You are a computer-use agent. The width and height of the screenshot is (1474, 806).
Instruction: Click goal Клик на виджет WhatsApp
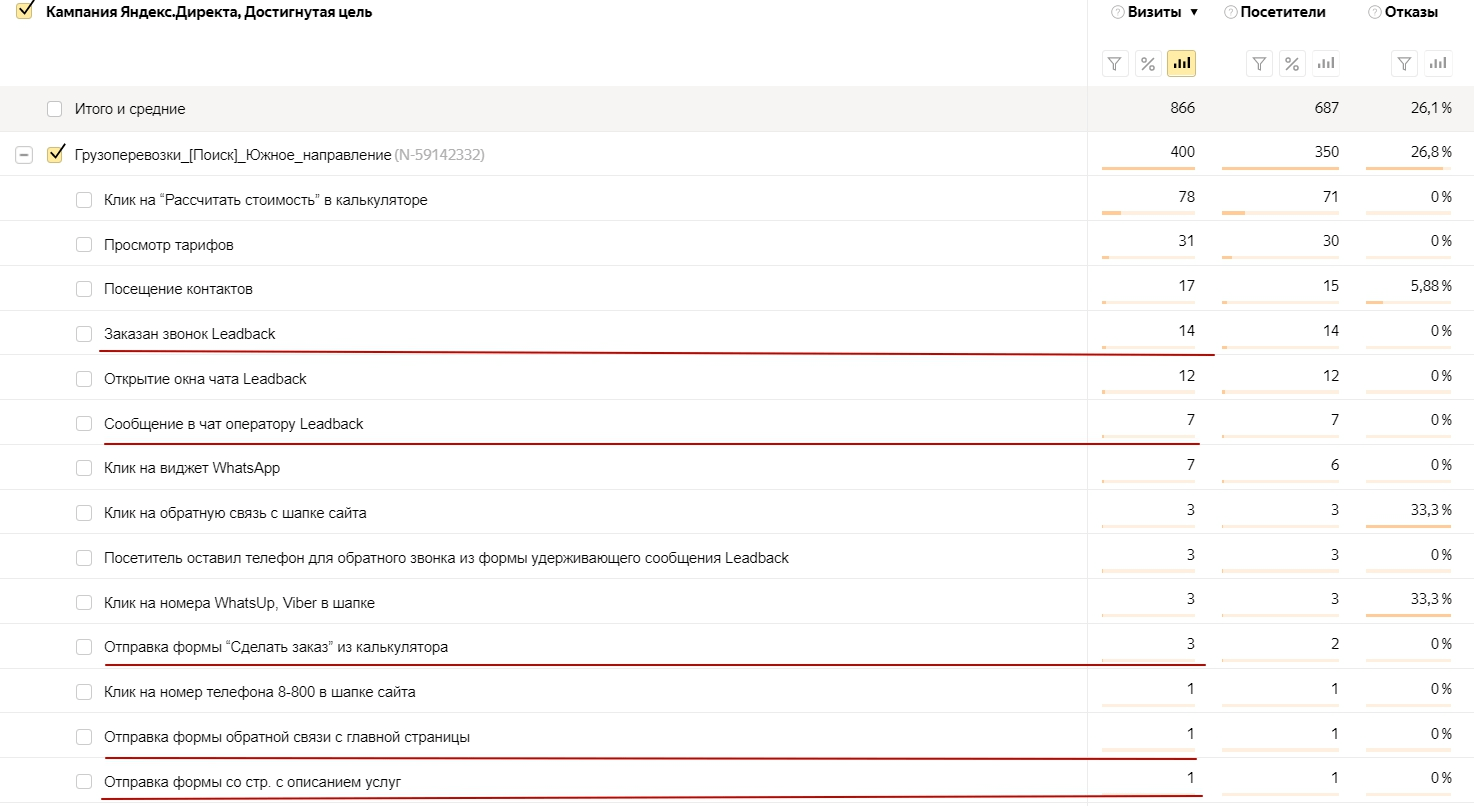click(x=192, y=468)
